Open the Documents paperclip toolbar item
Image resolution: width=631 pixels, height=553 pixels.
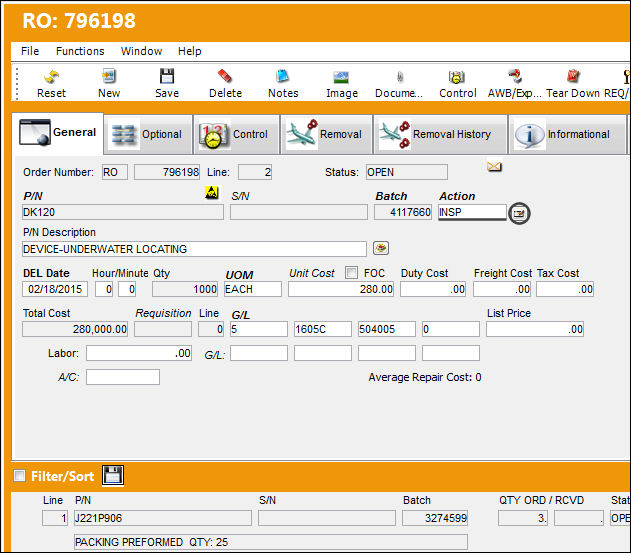coord(399,84)
